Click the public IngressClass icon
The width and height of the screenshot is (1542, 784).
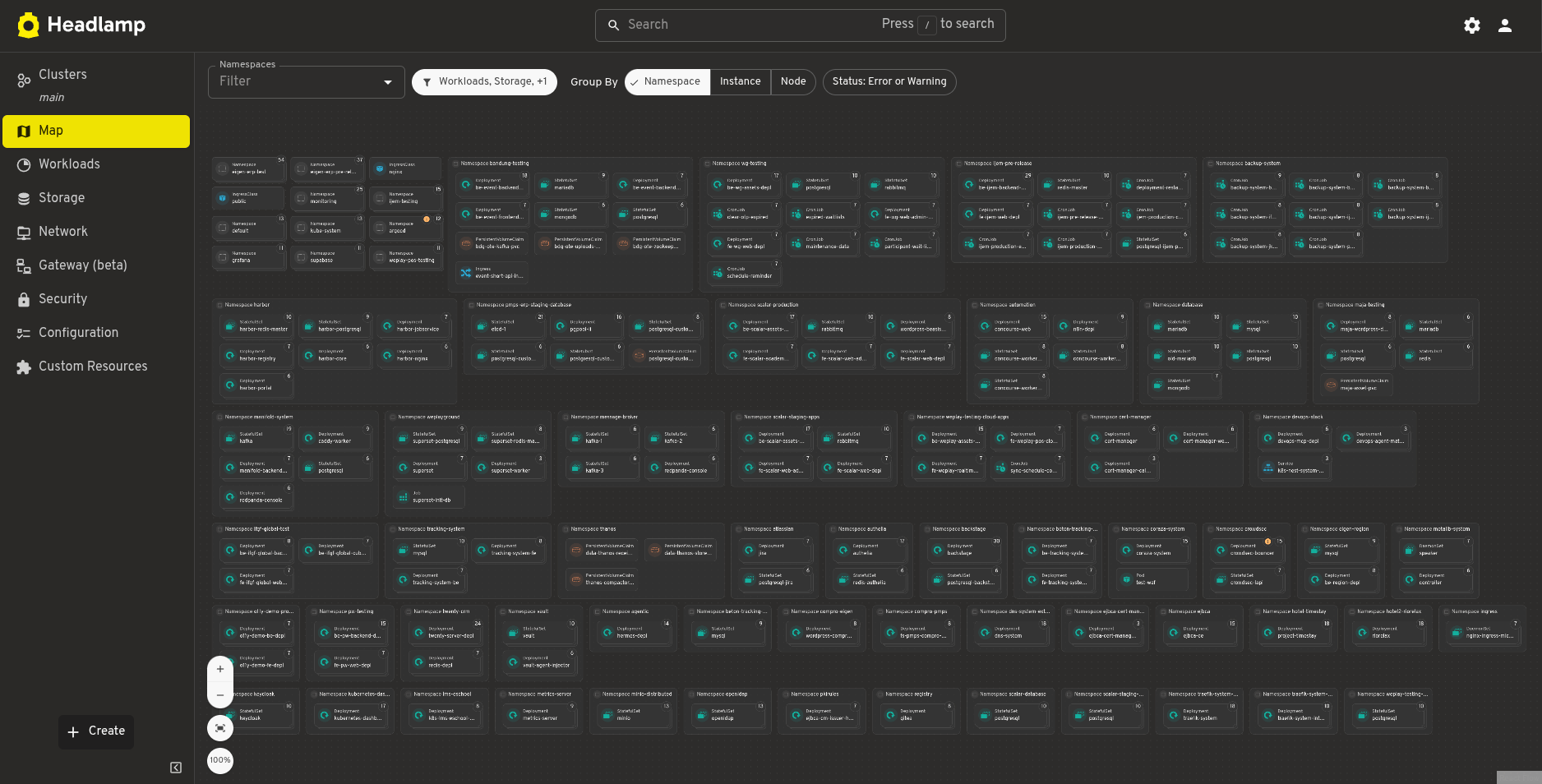(222, 198)
